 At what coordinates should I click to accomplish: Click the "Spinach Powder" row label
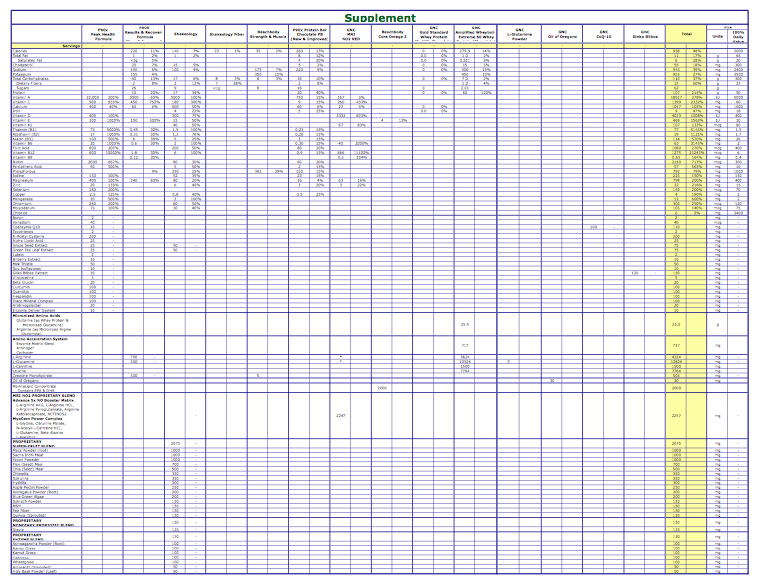(27, 501)
